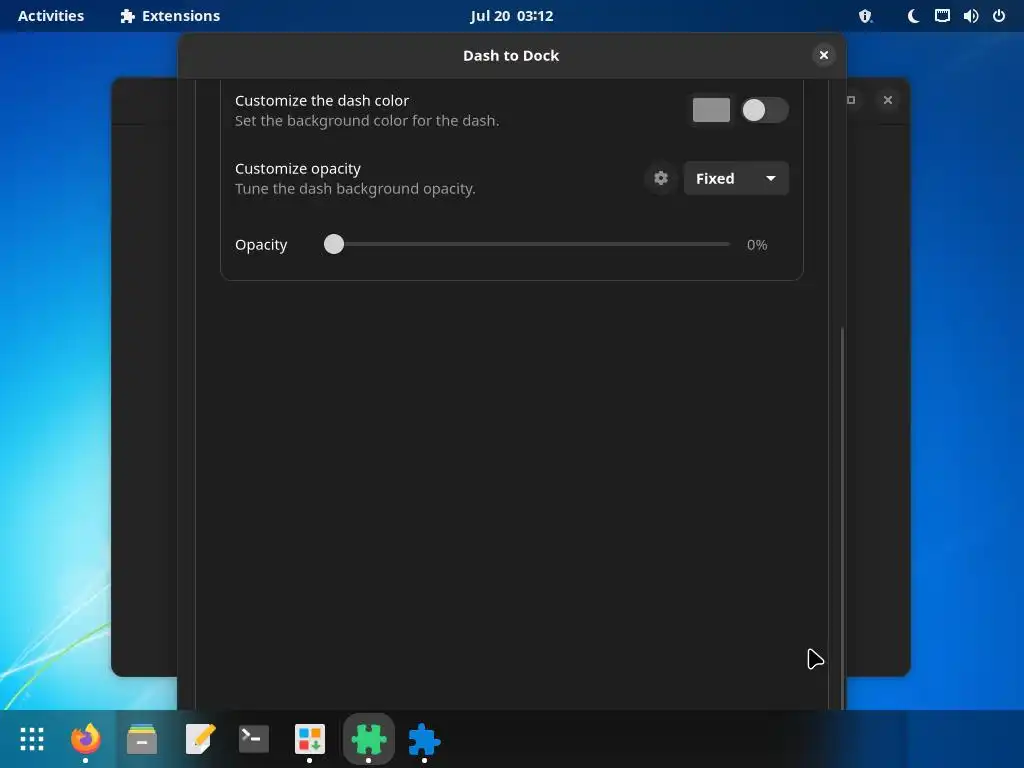Show the applications grid in dock
This screenshot has height=768, width=1024.
[x=32, y=739]
